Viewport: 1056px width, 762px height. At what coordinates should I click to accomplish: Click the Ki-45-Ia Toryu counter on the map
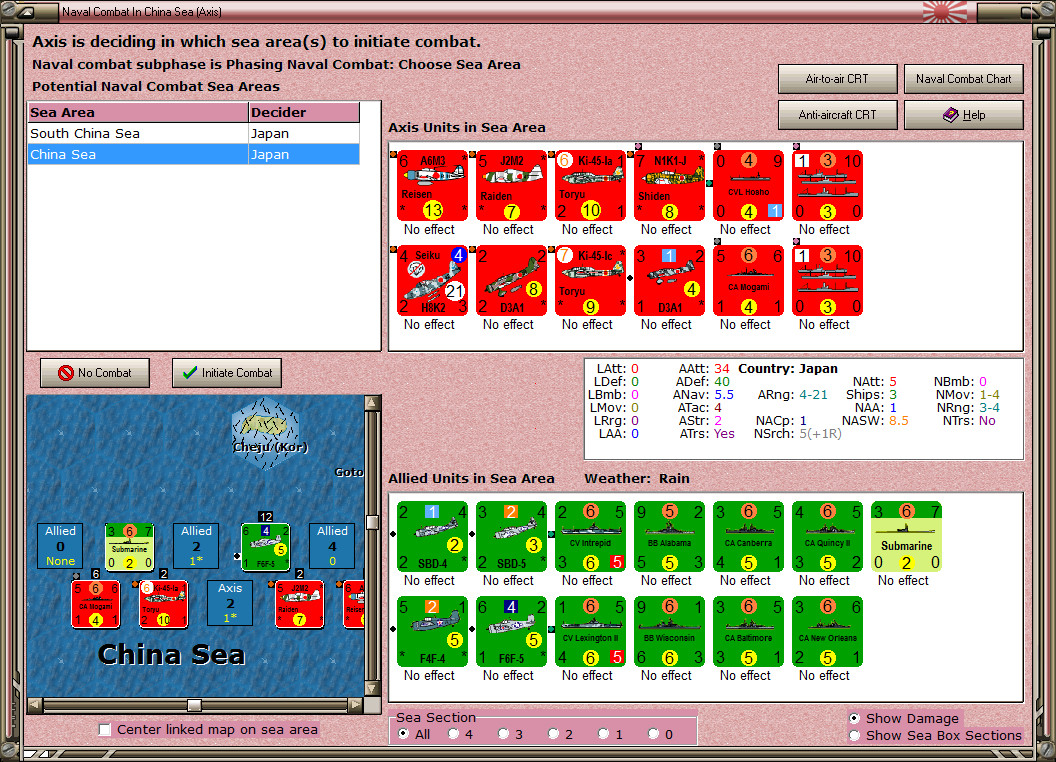click(x=164, y=604)
